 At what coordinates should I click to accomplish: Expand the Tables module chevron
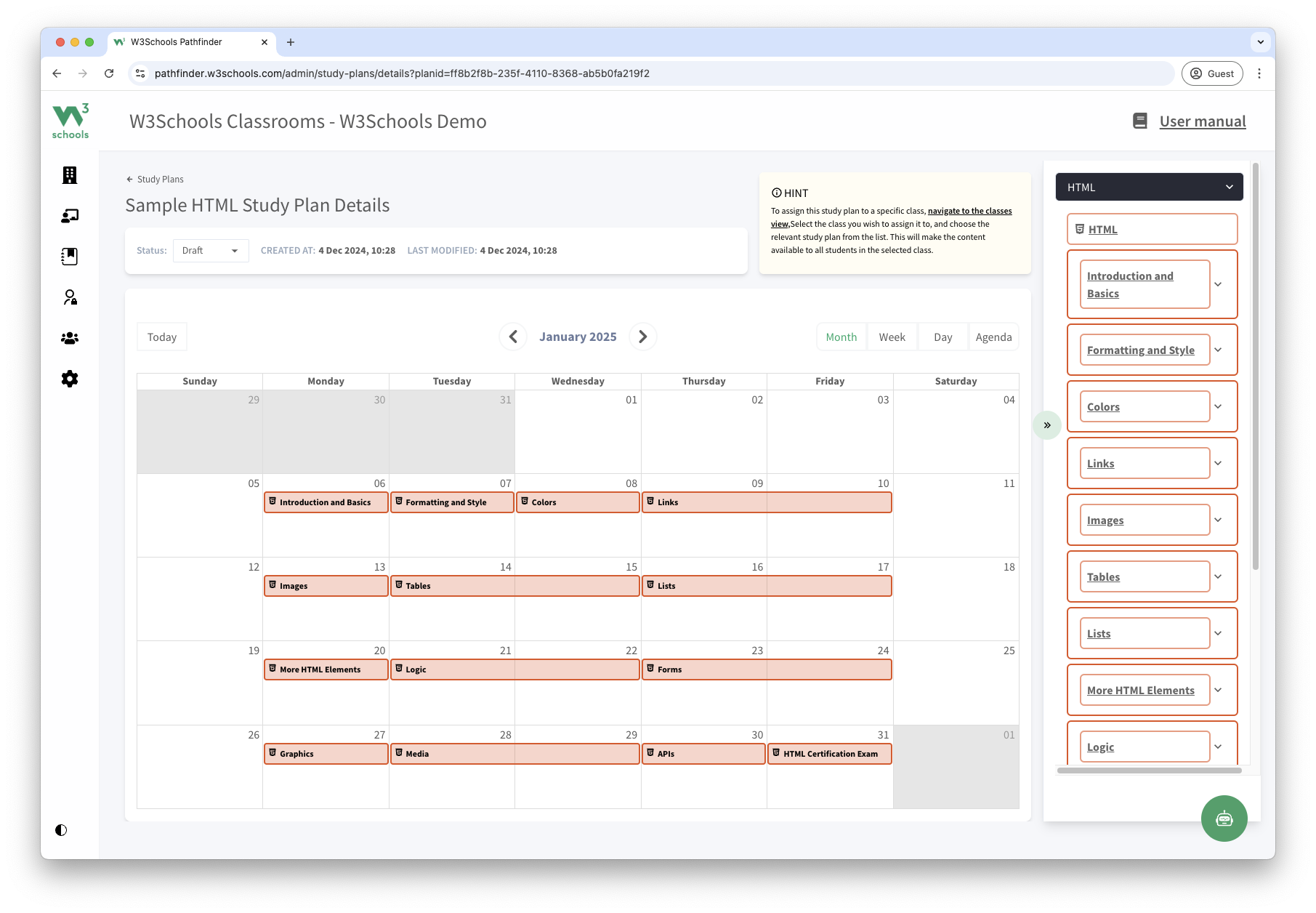point(1219,577)
